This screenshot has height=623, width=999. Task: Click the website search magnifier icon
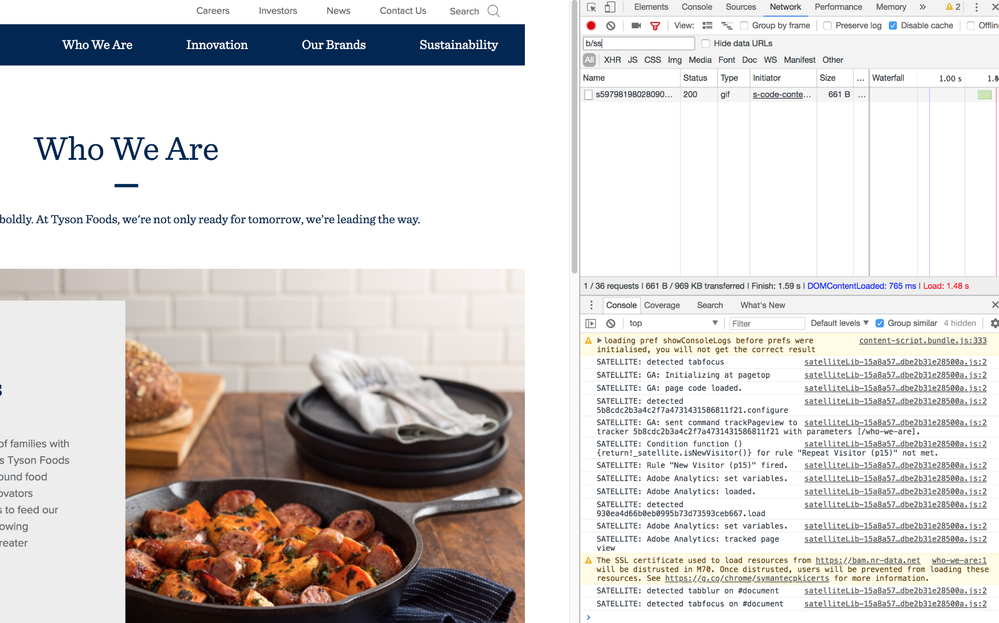pos(494,11)
